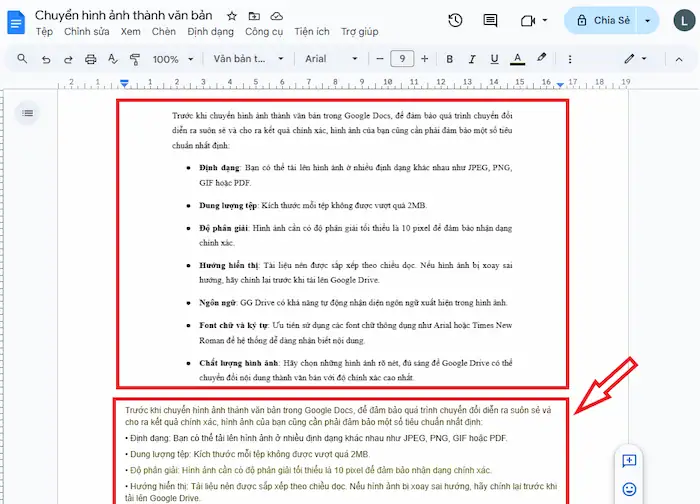Click the font size input field
This screenshot has height=504, width=700.
tap(402, 59)
